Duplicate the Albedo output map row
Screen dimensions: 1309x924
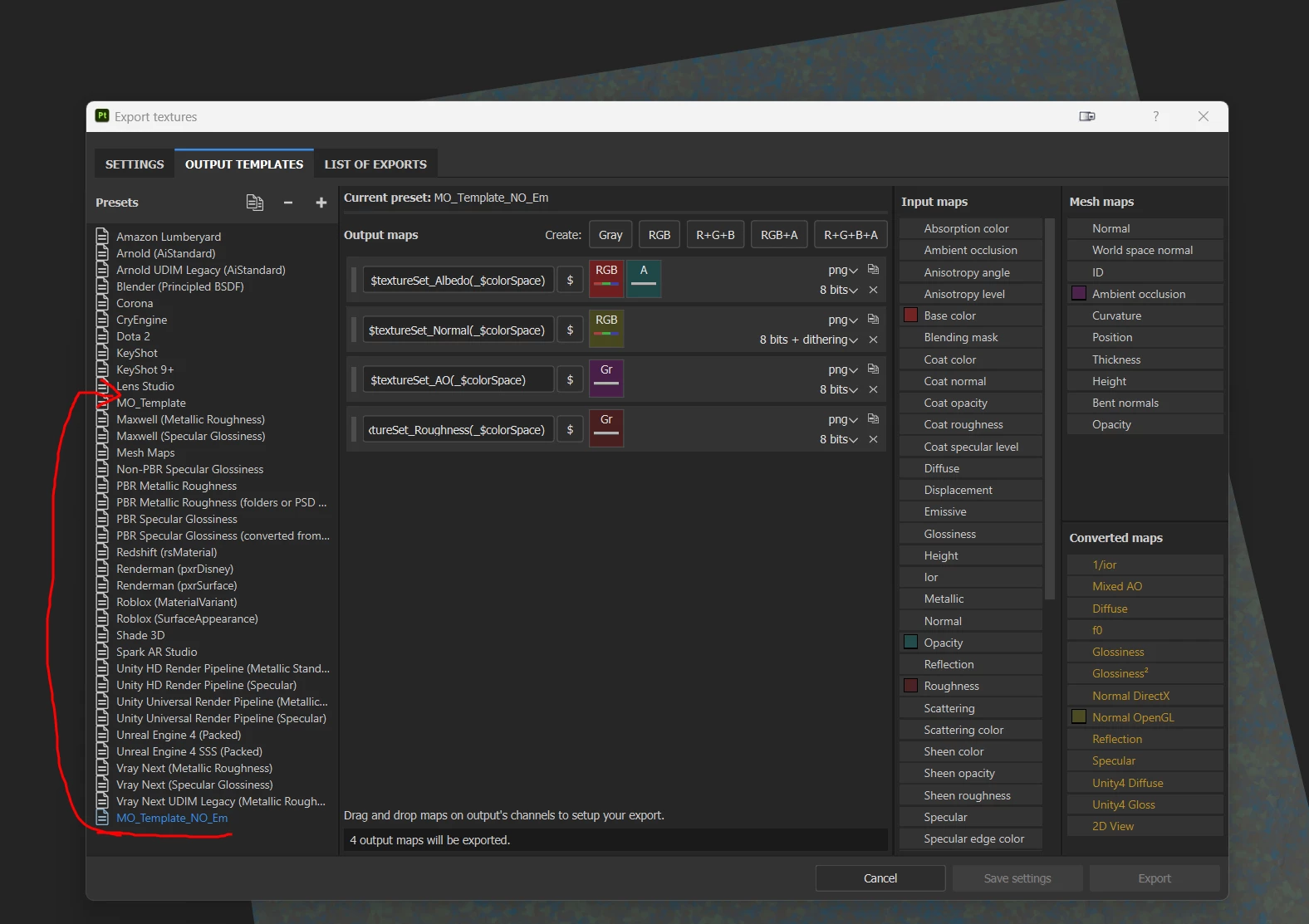tap(873, 269)
